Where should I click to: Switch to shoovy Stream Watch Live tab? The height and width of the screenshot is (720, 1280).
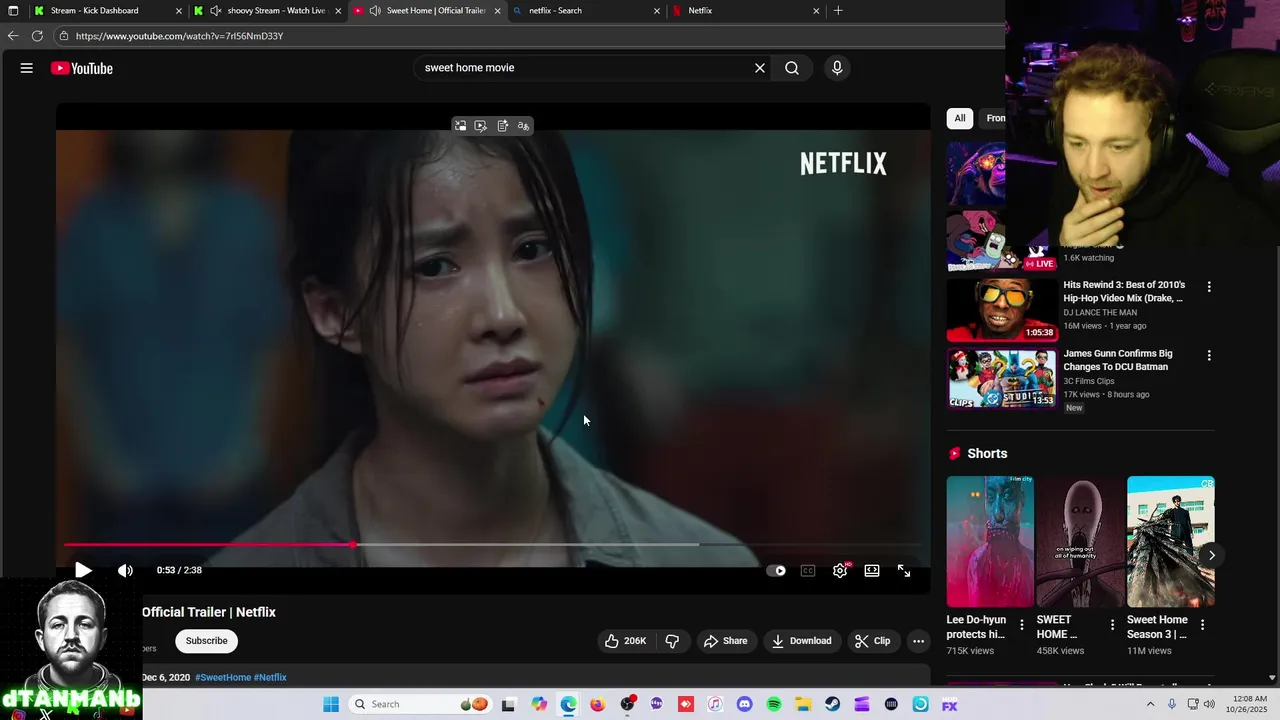267,11
